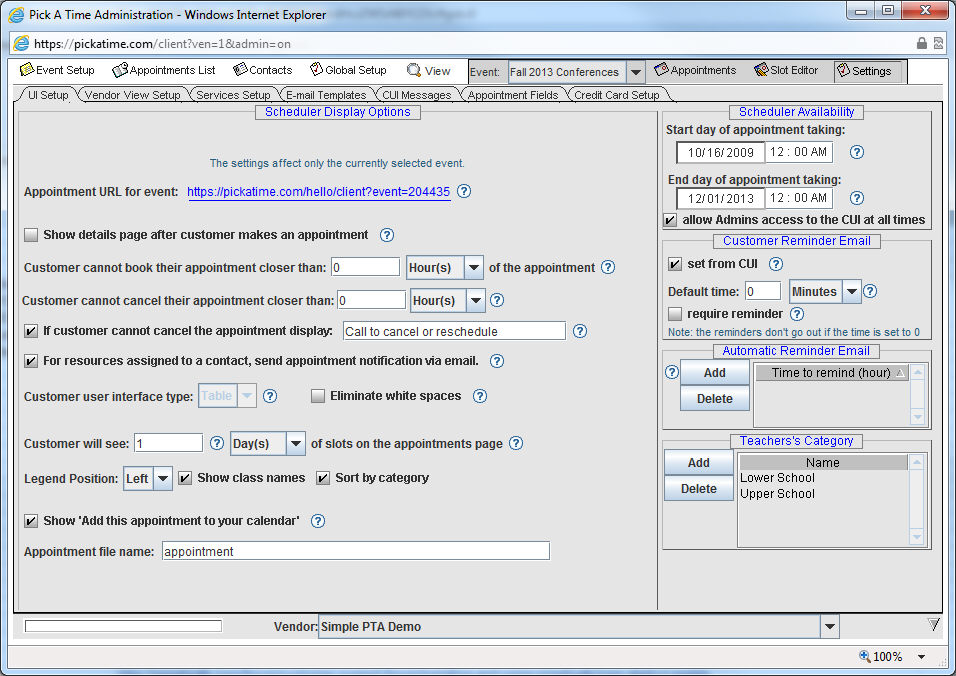Click help icon for Customer user interface type
Image resolution: width=956 pixels, height=676 pixels.
click(x=270, y=396)
